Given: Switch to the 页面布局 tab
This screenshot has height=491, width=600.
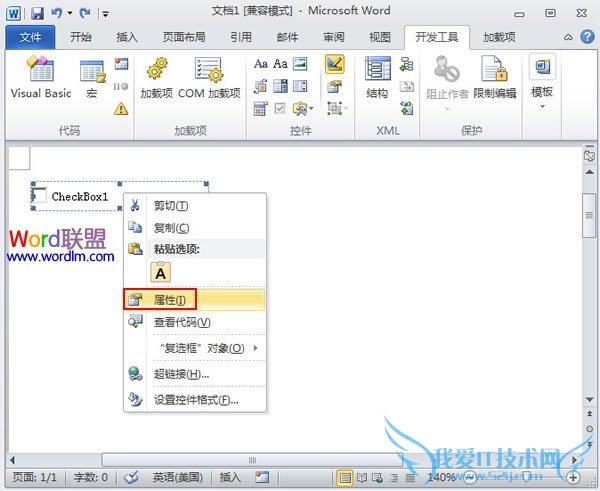Looking at the screenshot, I should coord(184,37).
